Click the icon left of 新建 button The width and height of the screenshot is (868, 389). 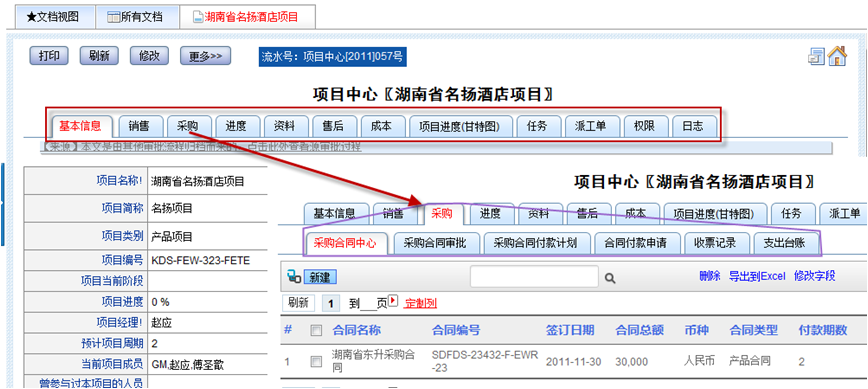[x=294, y=277]
